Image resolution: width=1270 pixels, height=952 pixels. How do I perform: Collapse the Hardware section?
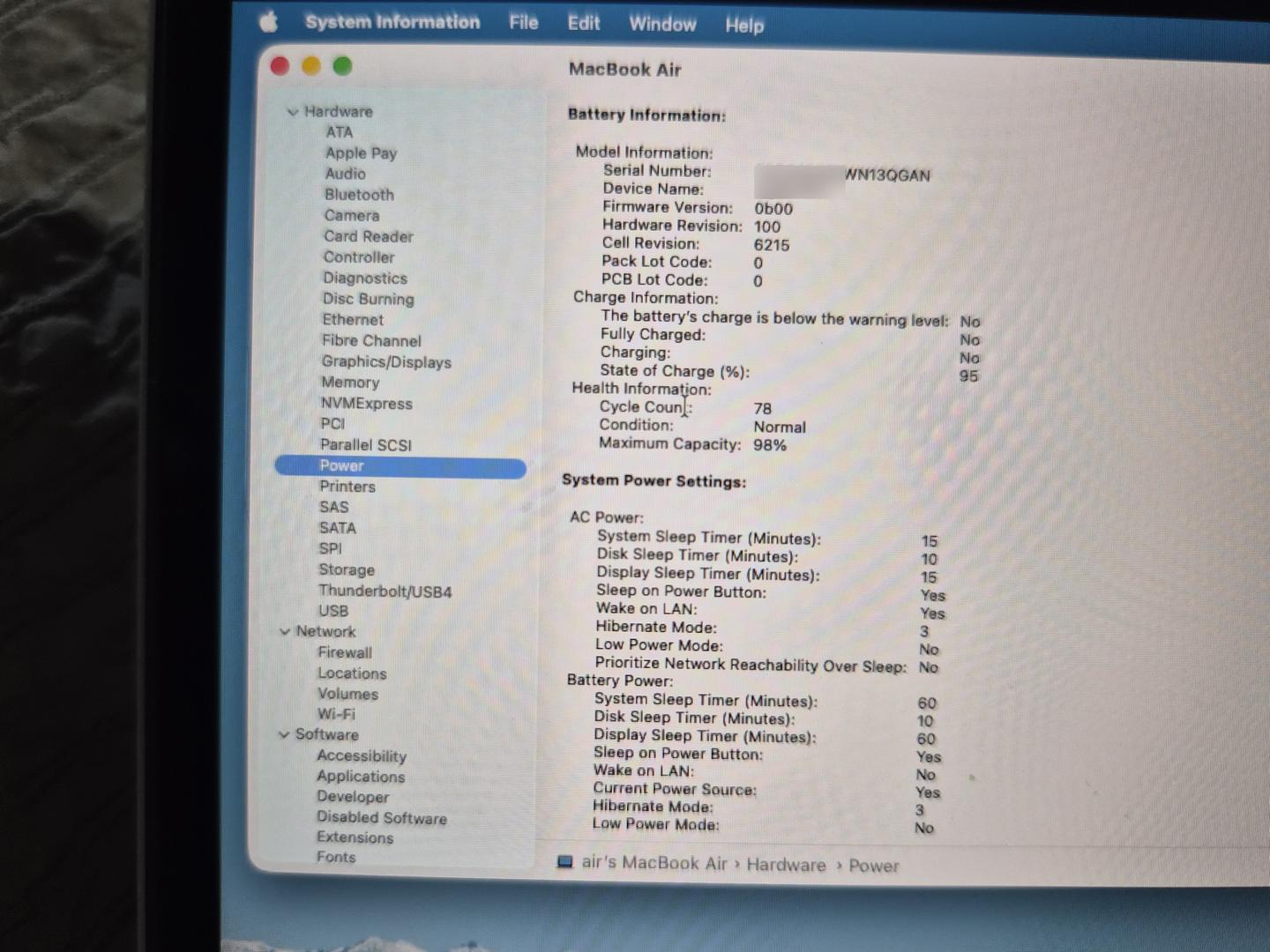[292, 112]
